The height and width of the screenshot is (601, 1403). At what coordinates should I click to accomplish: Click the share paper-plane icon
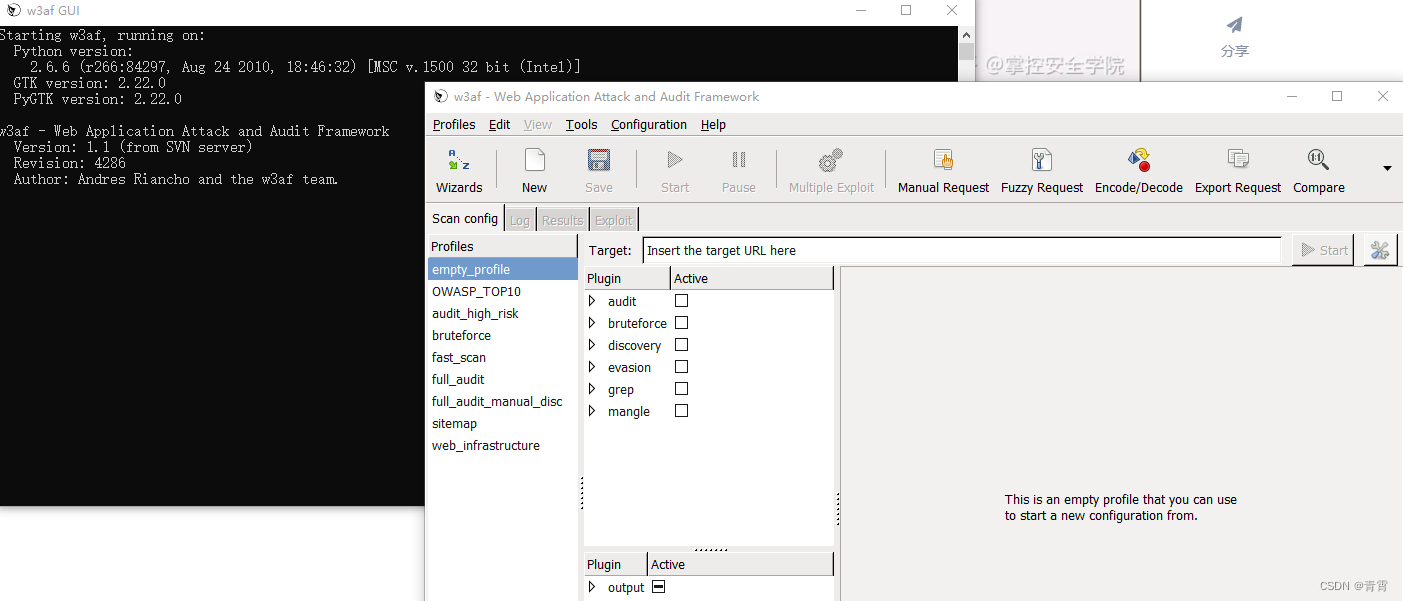tap(1235, 25)
